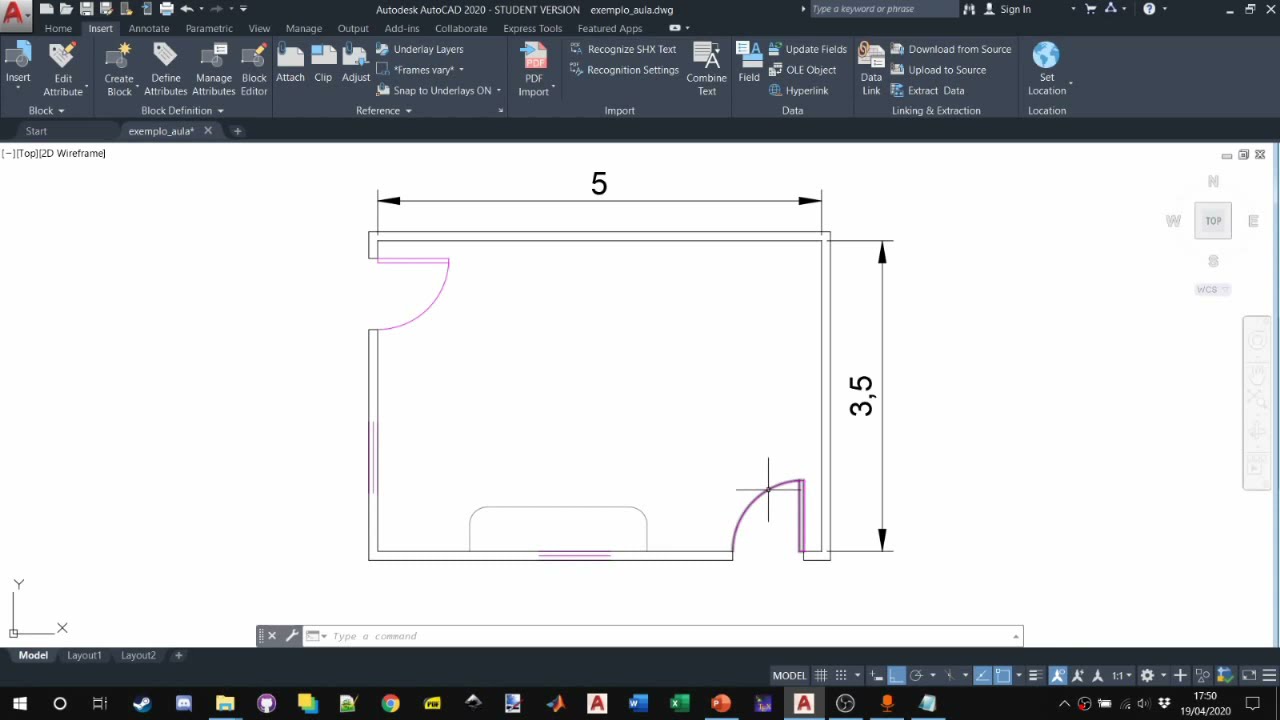Image resolution: width=1280 pixels, height=720 pixels.
Task: Open the annotation scale 1:1 dropdown
Action: click(1124, 675)
